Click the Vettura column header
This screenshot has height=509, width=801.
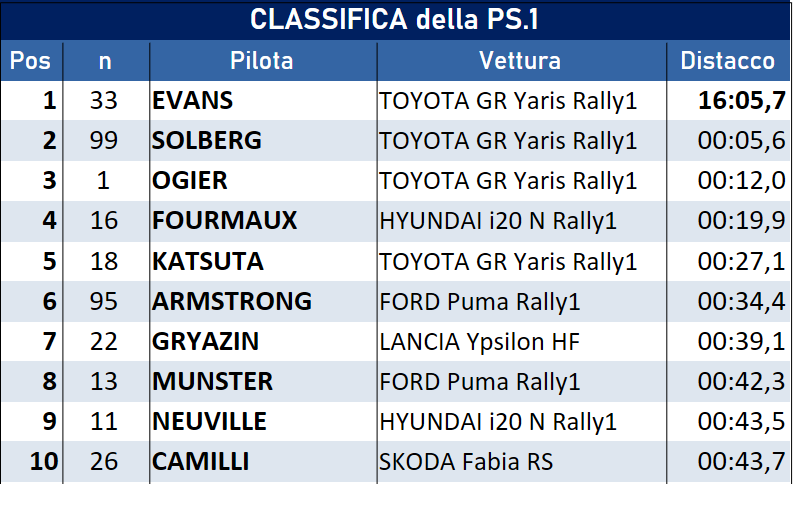click(520, 60)
